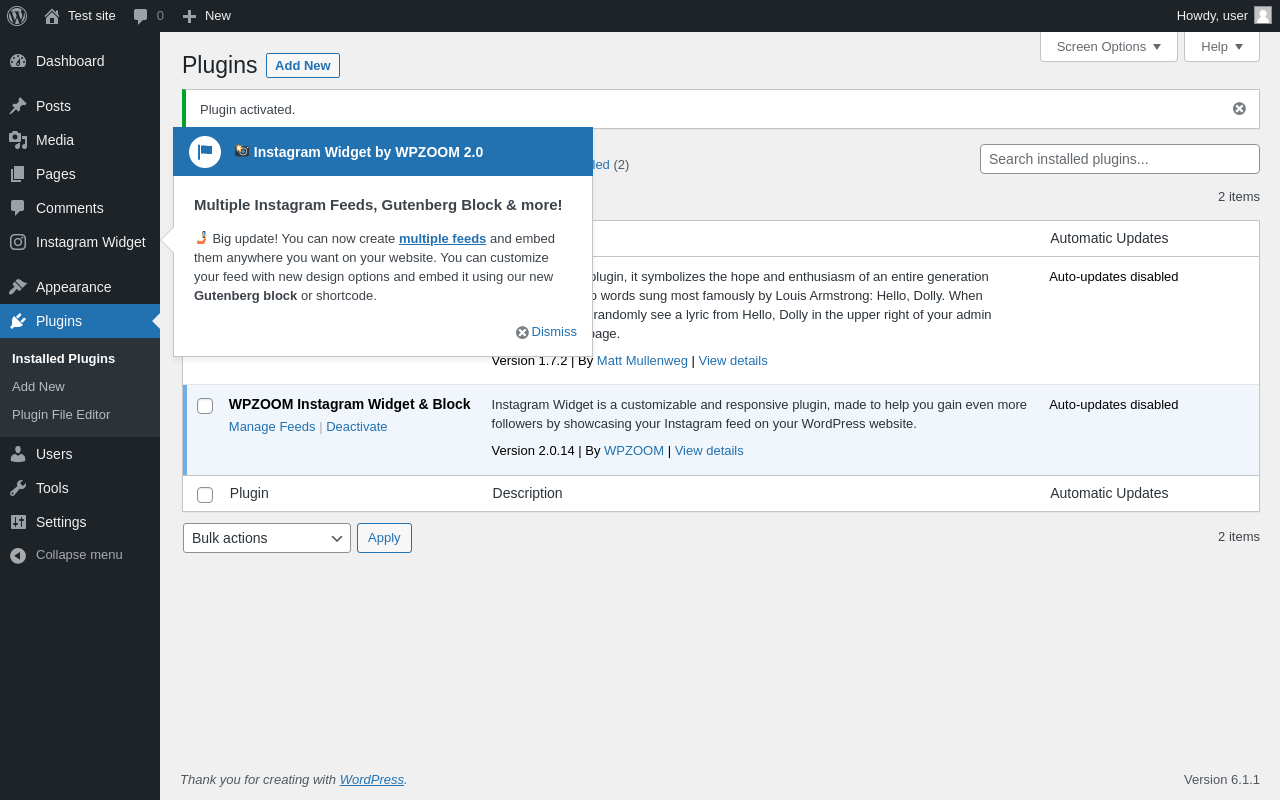
Task: Click the Deactivate link for WPZOOM plugin
Action: (x=357, y=426)
